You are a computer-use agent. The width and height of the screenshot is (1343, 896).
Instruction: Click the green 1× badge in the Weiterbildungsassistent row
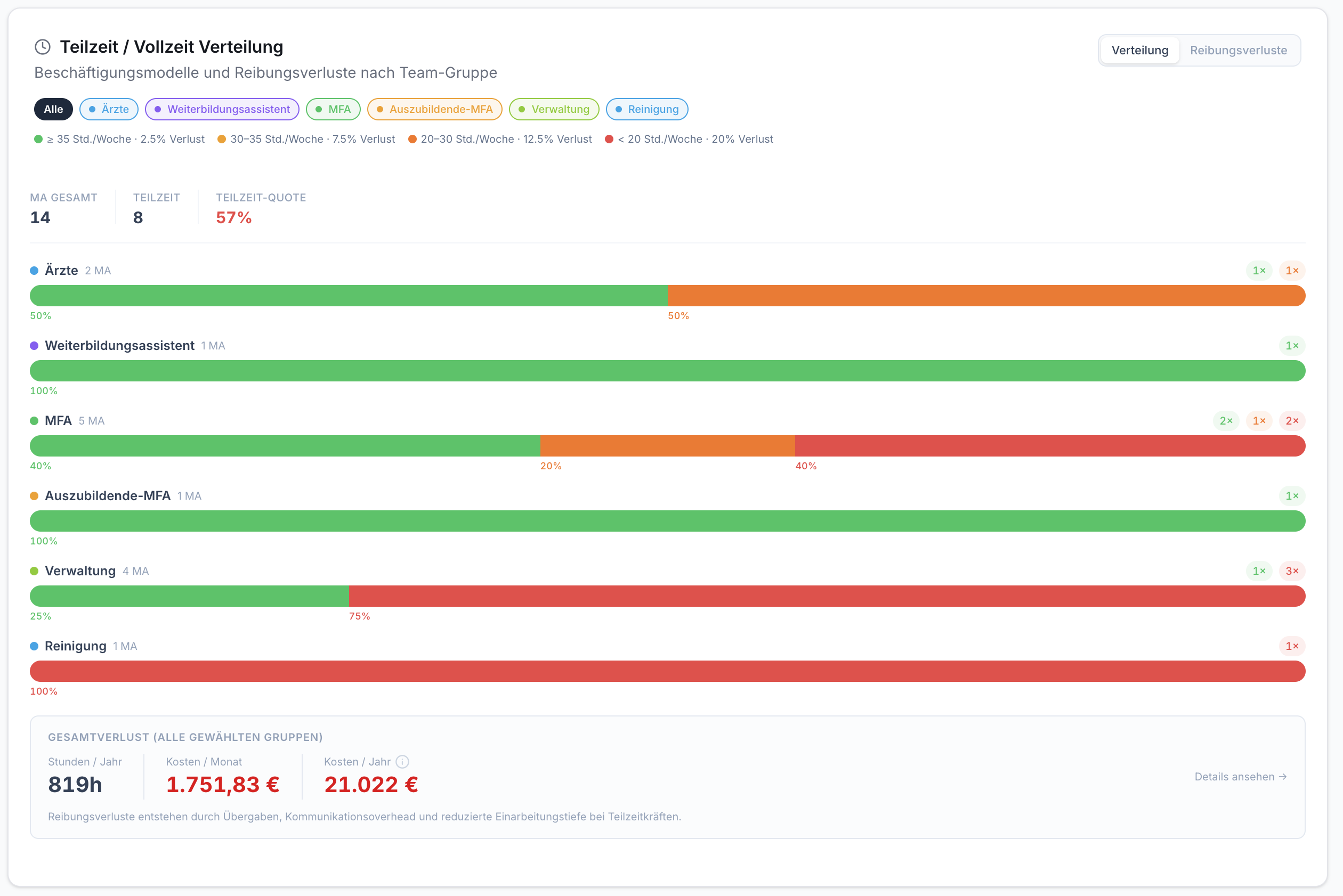[1292, 346]
